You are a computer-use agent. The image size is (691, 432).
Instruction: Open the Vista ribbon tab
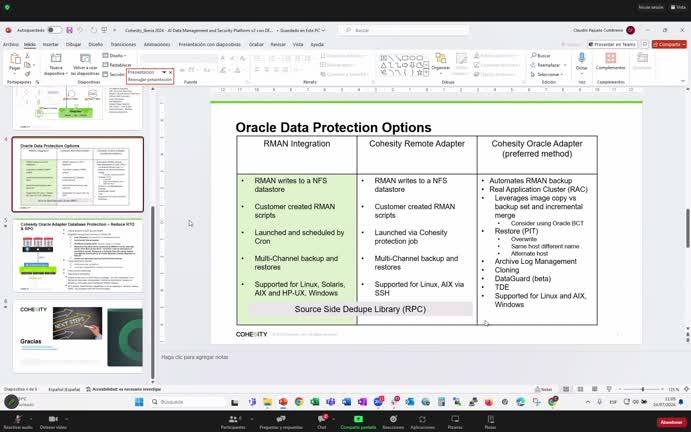[x=298, y=45]
